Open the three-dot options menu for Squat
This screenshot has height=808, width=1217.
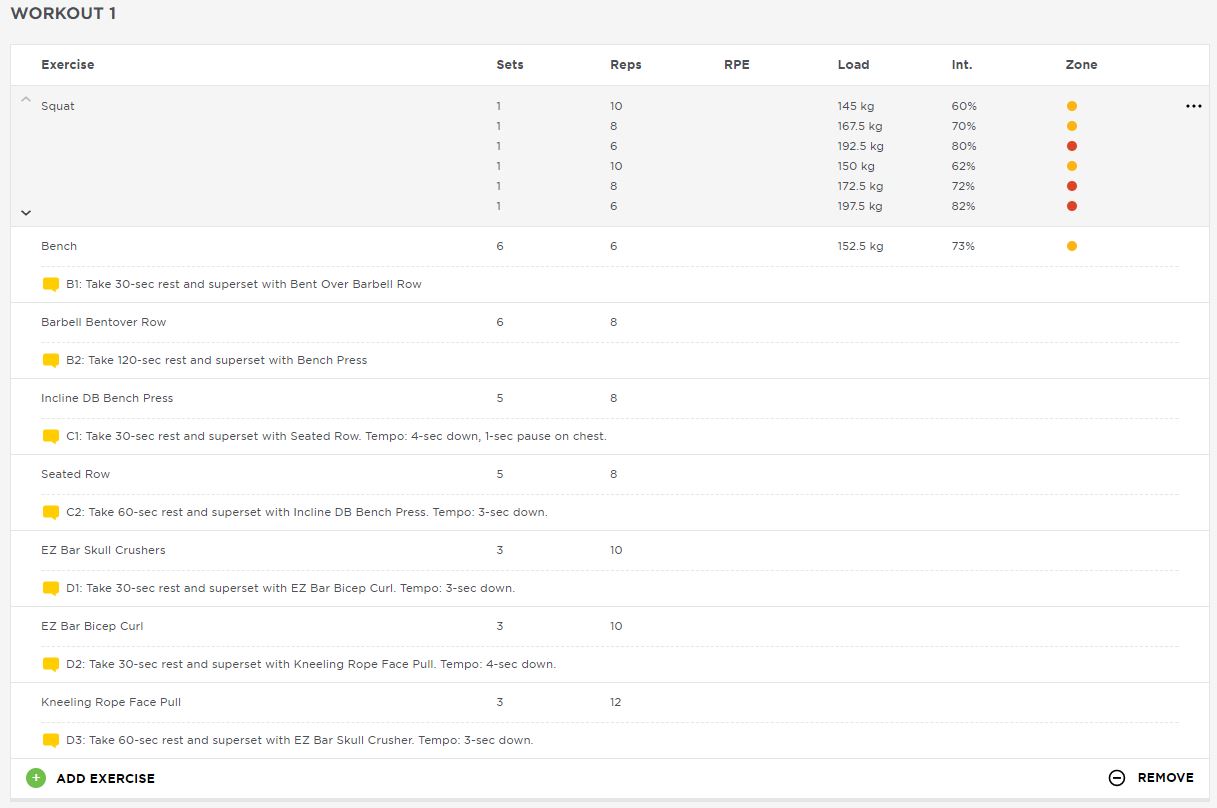(1193, 106)
